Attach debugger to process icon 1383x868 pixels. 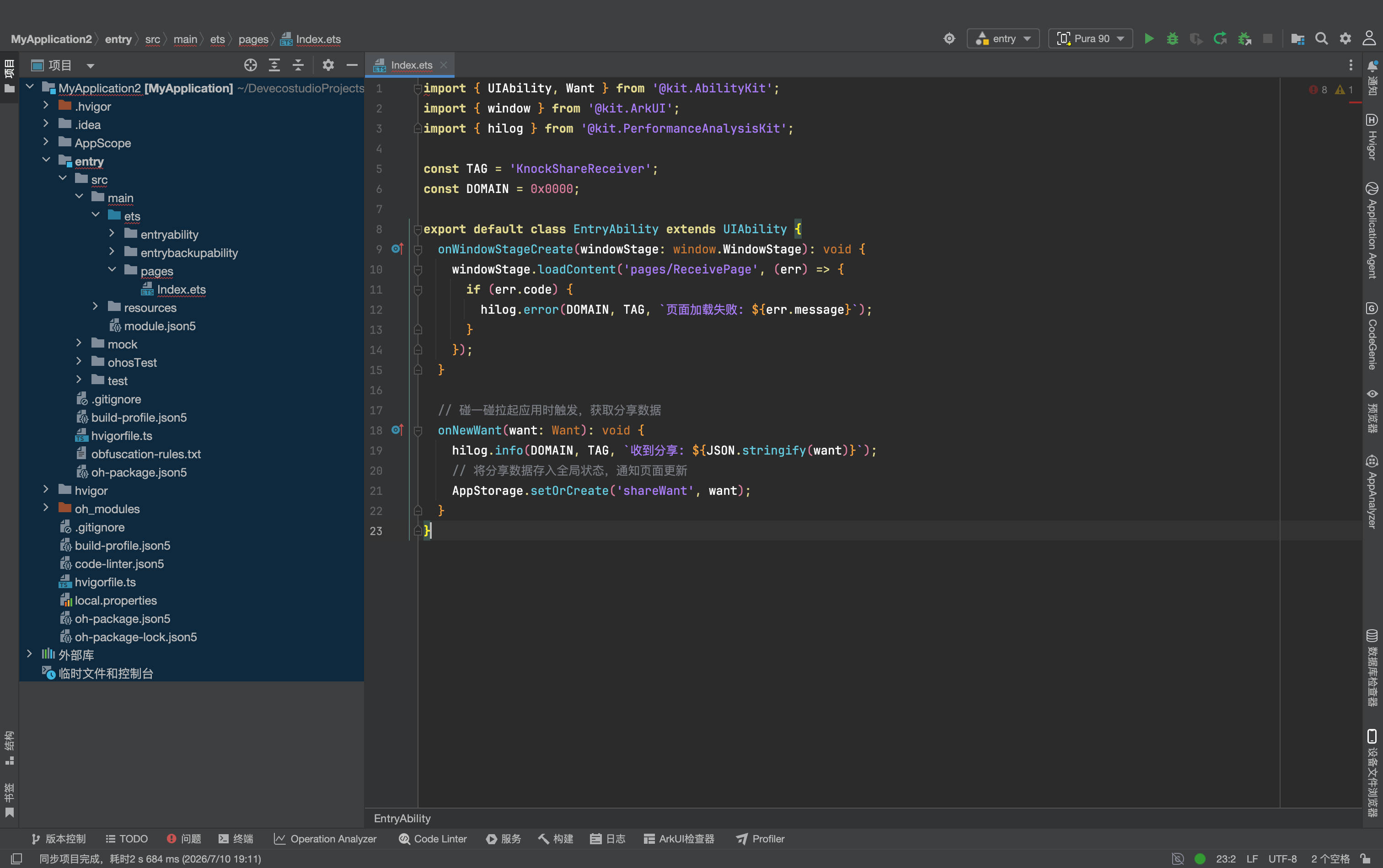(1244, 38)
